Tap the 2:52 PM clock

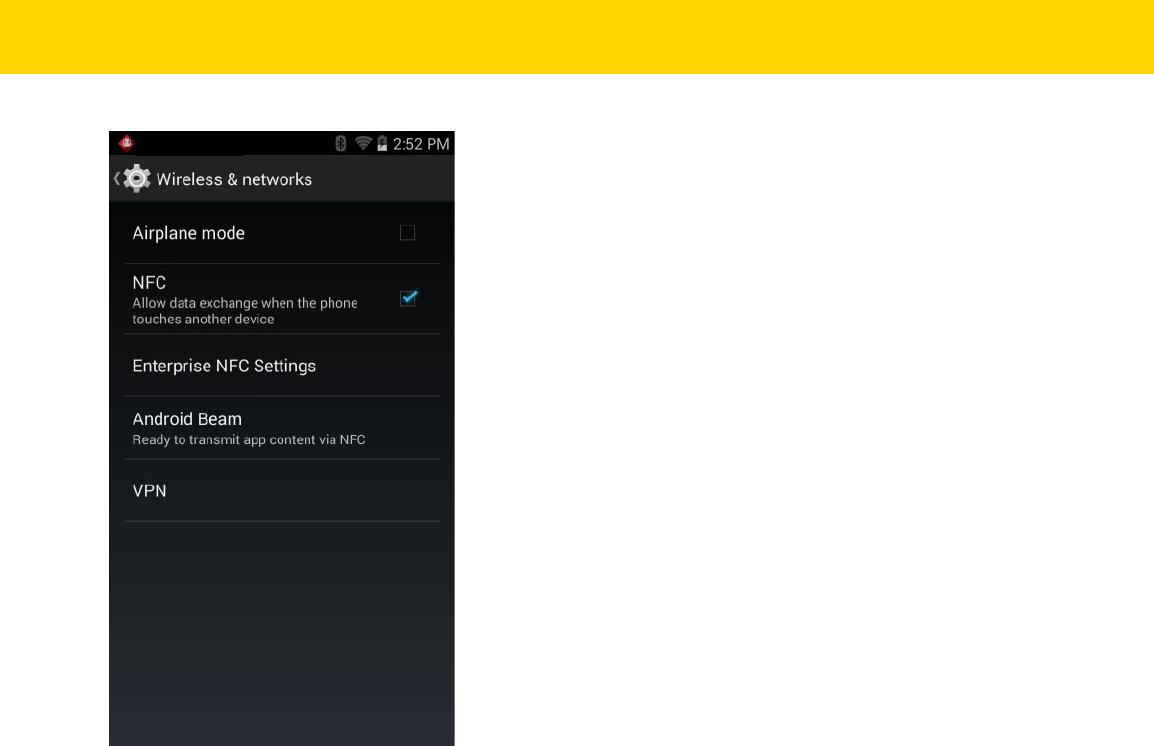(421, 144)
